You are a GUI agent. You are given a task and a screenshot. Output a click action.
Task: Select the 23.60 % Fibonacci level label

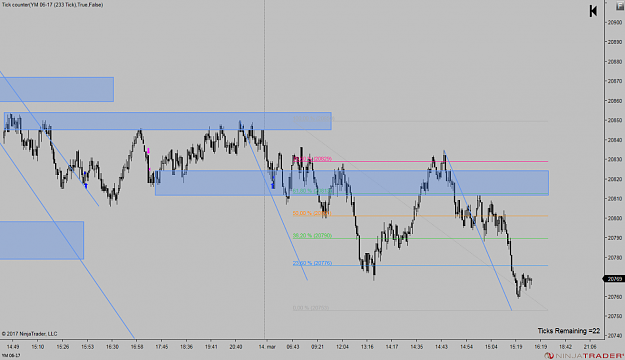tap(312, 263)
